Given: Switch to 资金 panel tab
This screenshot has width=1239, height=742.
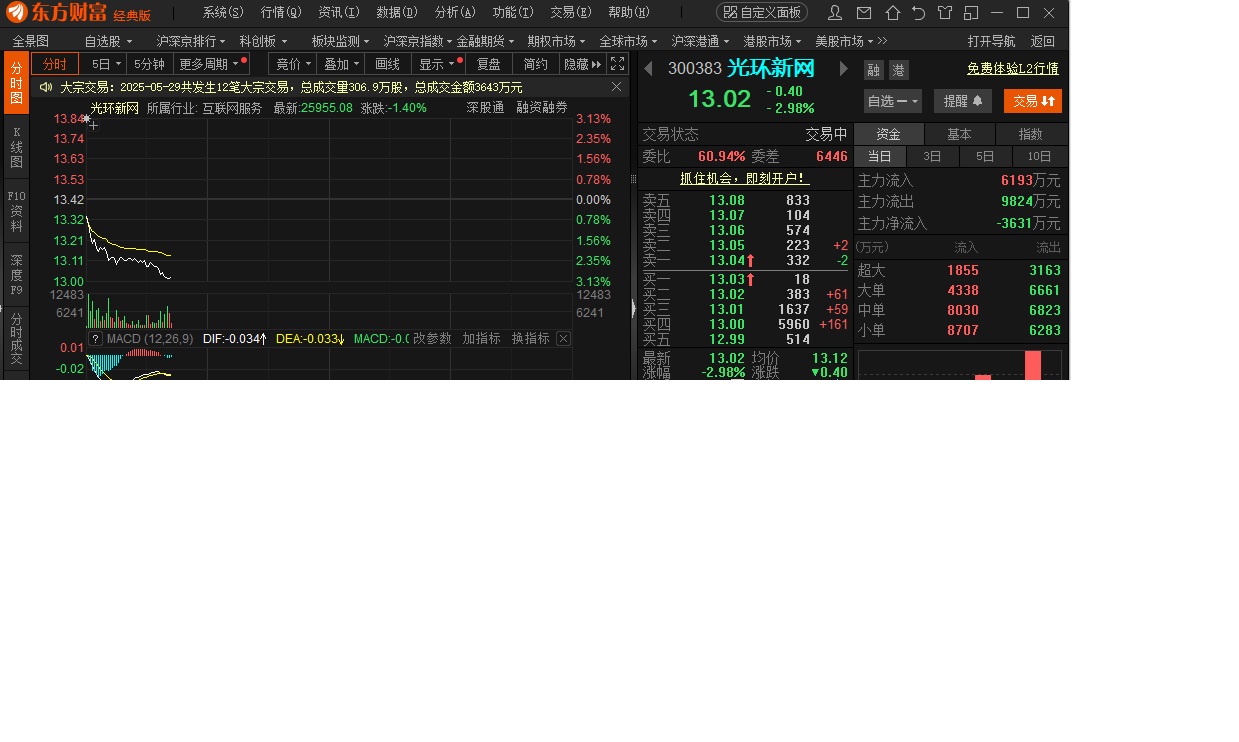Looking at the screenshot, I should (889, 134).
